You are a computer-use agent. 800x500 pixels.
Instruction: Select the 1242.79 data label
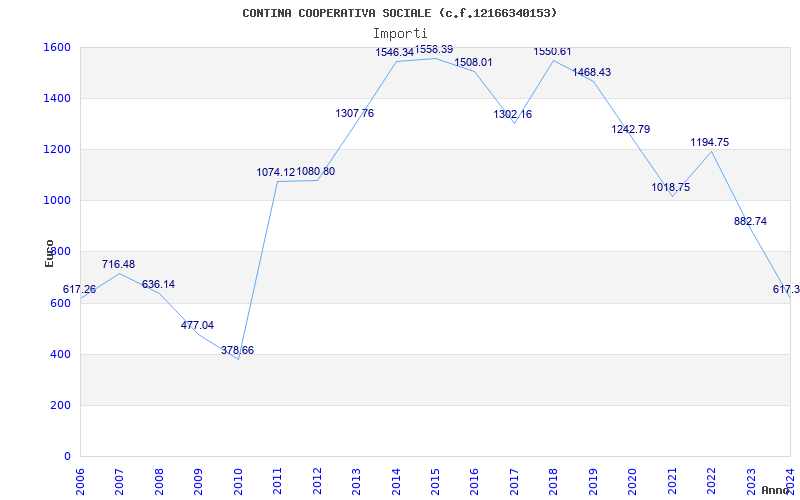coord(631,129)
